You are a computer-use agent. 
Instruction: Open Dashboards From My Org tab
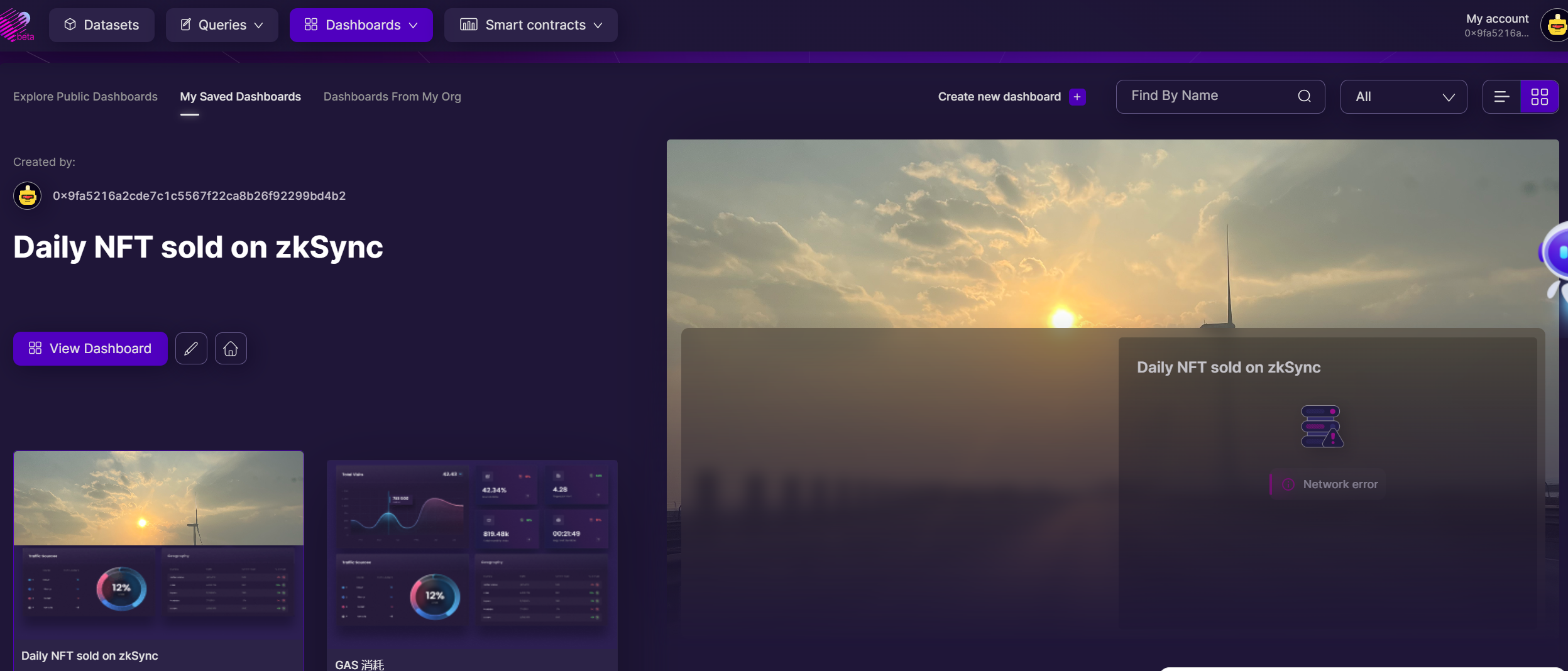392,97
